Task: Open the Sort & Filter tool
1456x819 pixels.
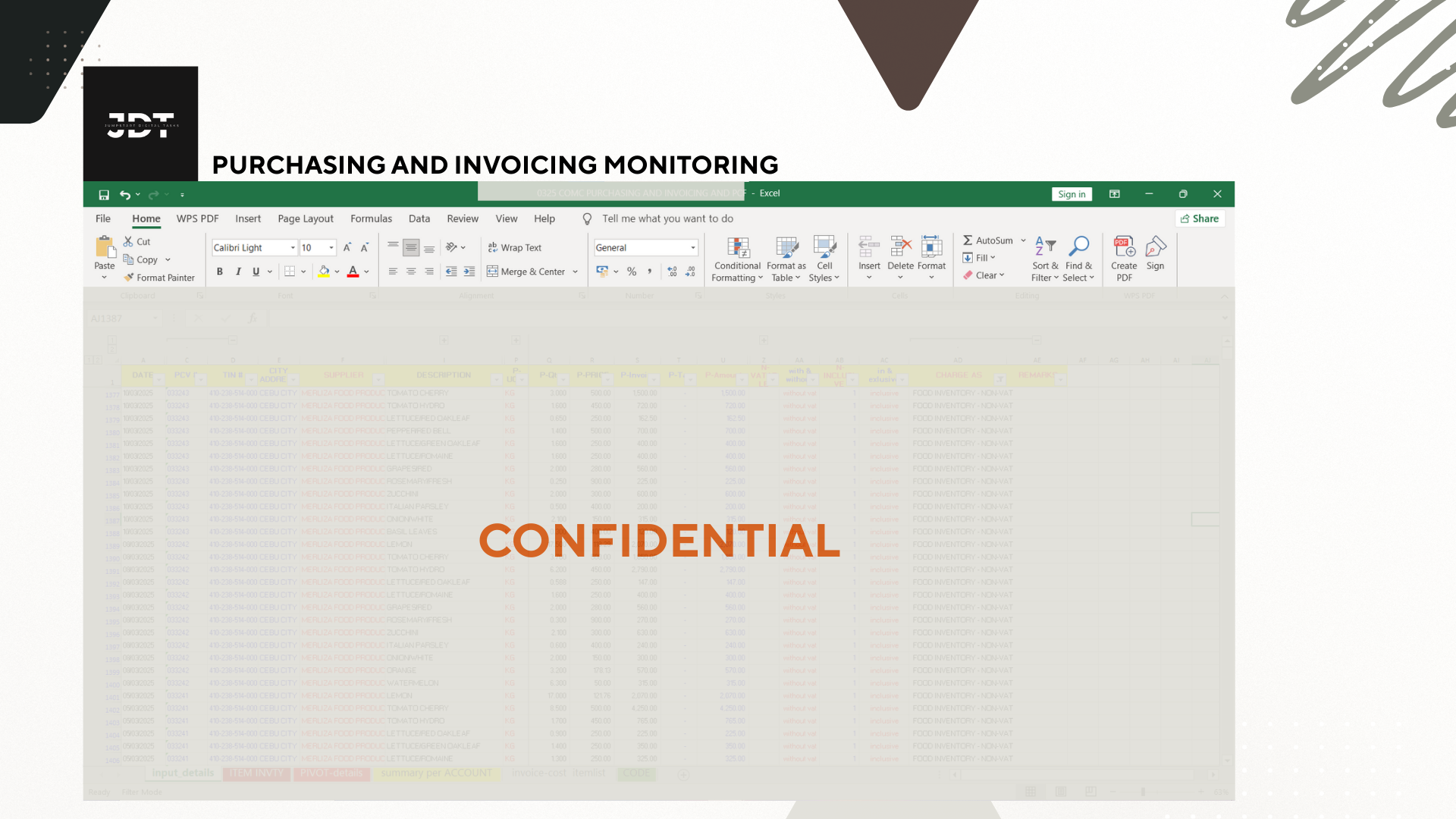Action: pyautogui.click(x=1045, y=248)
